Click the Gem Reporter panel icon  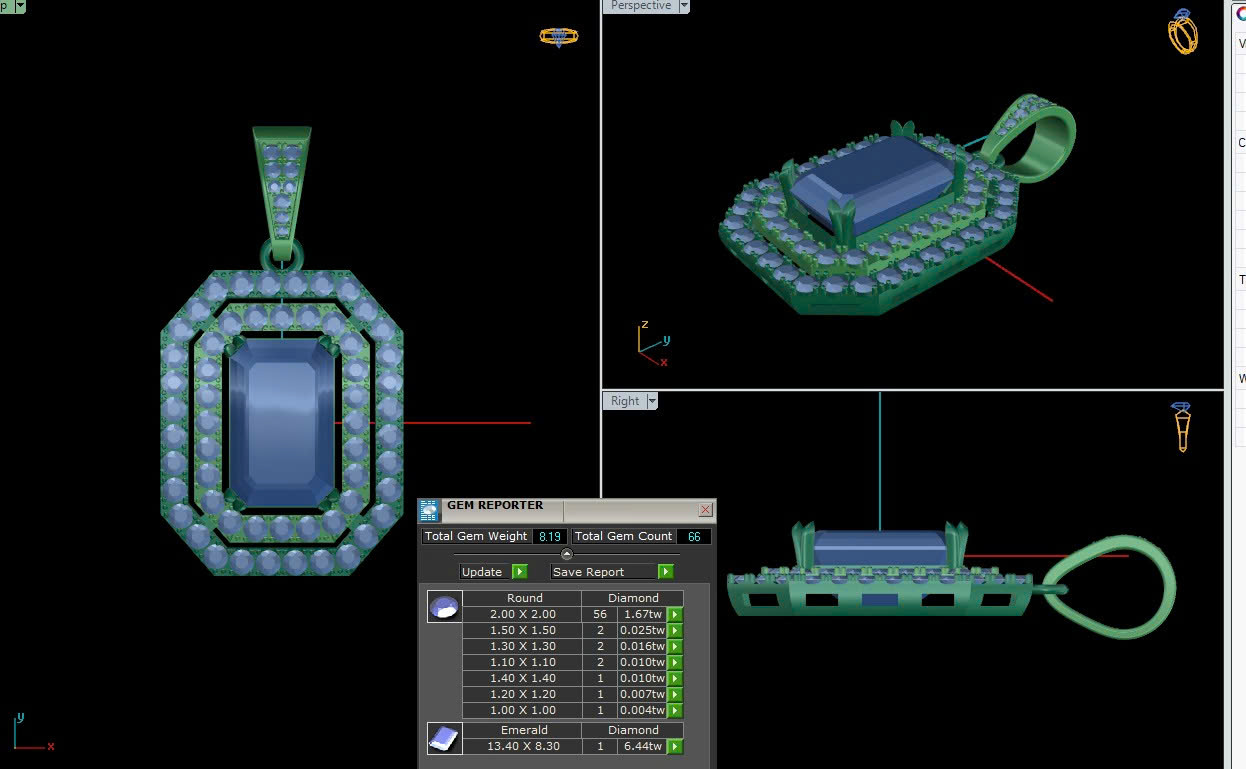pos(429,511)
